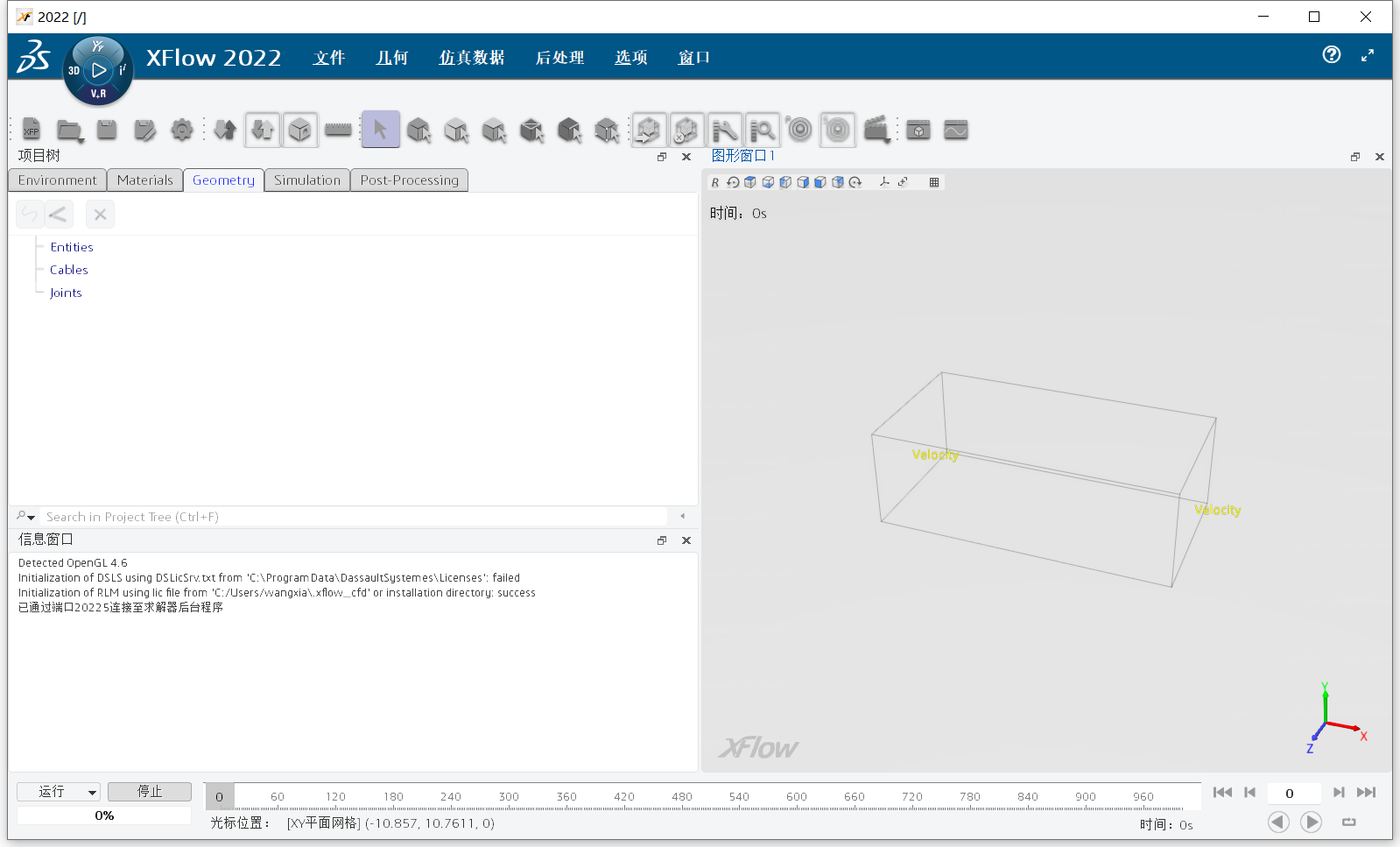Image resolution: width=1400 pixels, height=847 pixels.
Task: Open the 窗口 menu
Action: point(693,58)
